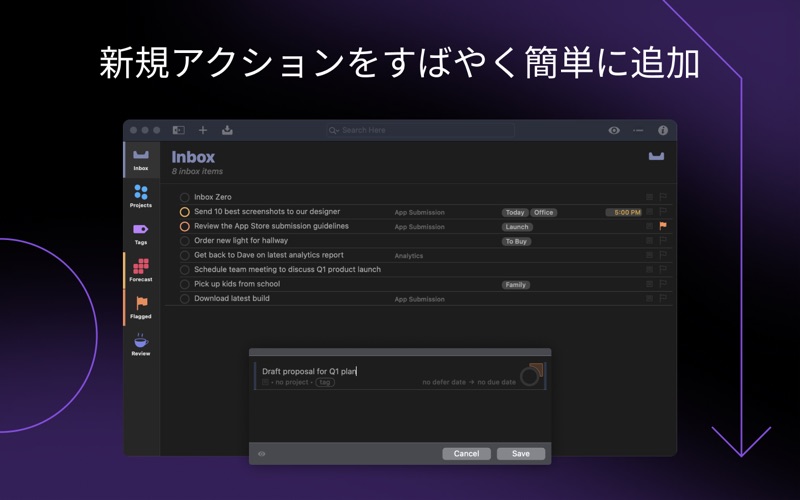The image size is (800, 500).
Task: Open note icon on Send 10 best screenshots row
Action: click(649, 211)
